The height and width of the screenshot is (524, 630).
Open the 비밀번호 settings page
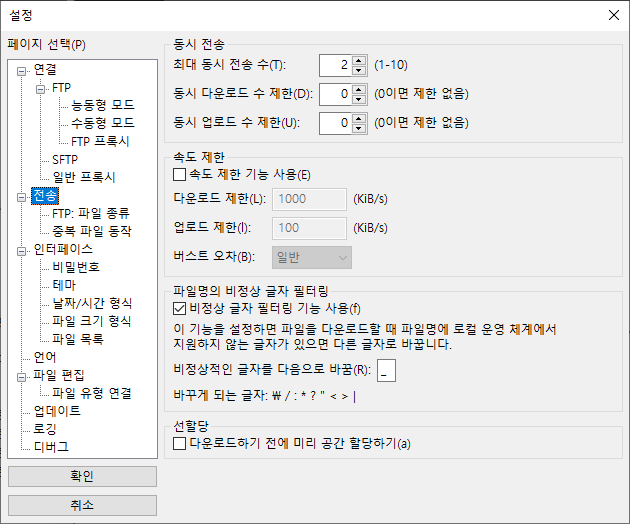point(76,267)
